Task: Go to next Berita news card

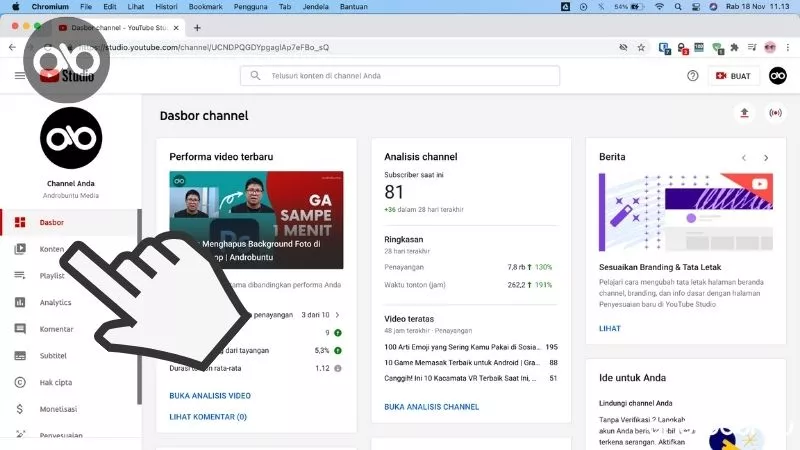Action: (x=766, y=158)
